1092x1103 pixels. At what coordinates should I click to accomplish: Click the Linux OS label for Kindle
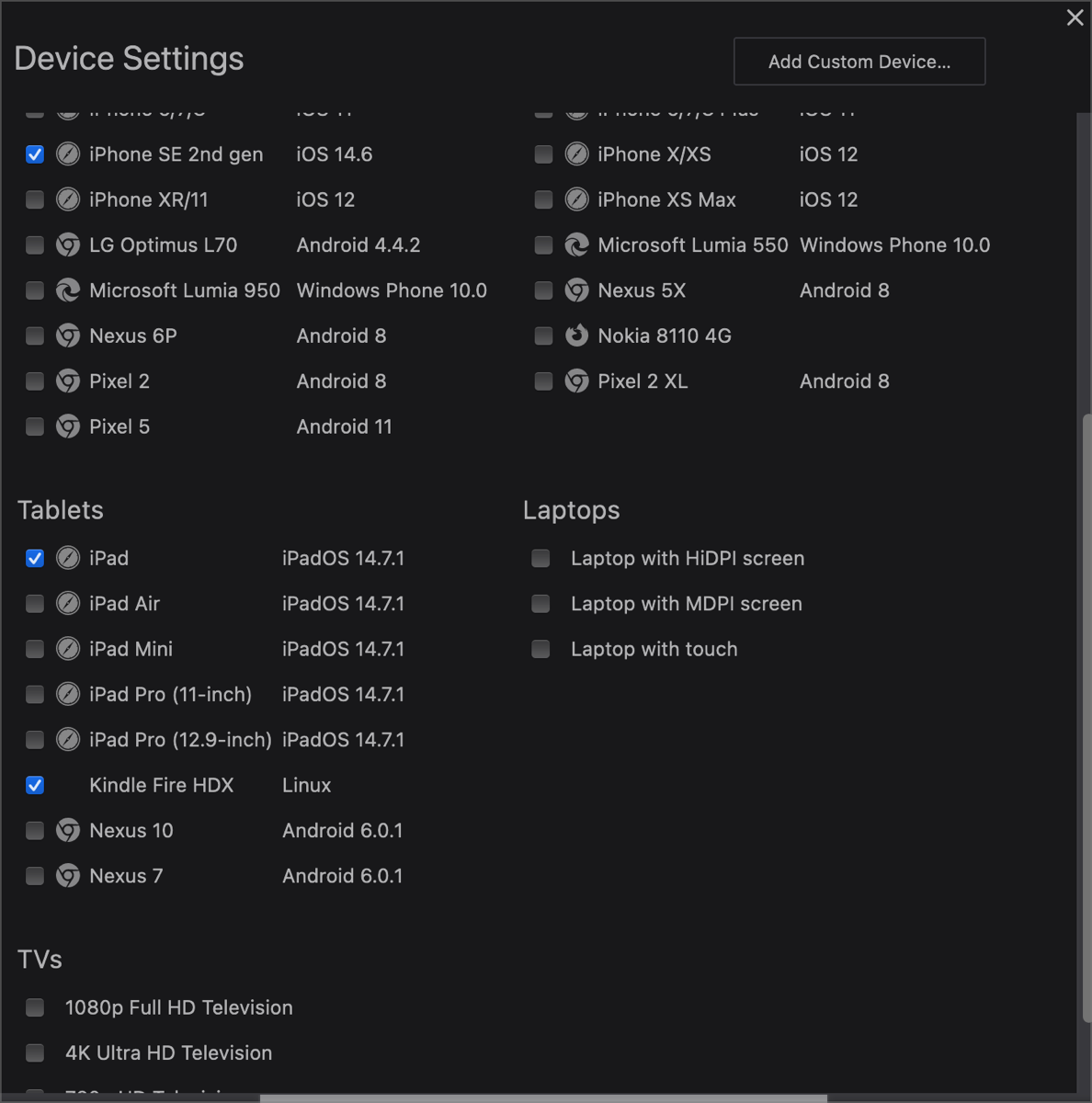click(x=307, y=785)
